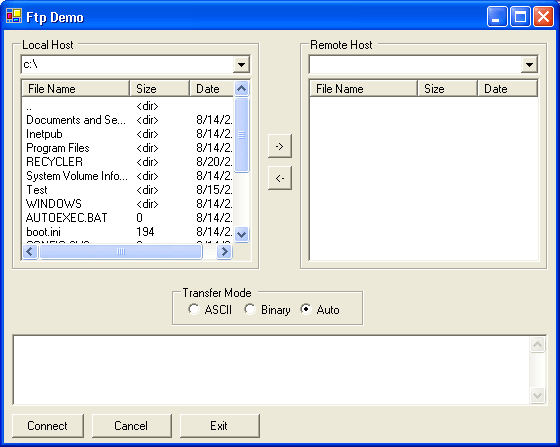Minimize the Ftp Demo window
This screenshot has height=447, width=560.
point(497,16)
